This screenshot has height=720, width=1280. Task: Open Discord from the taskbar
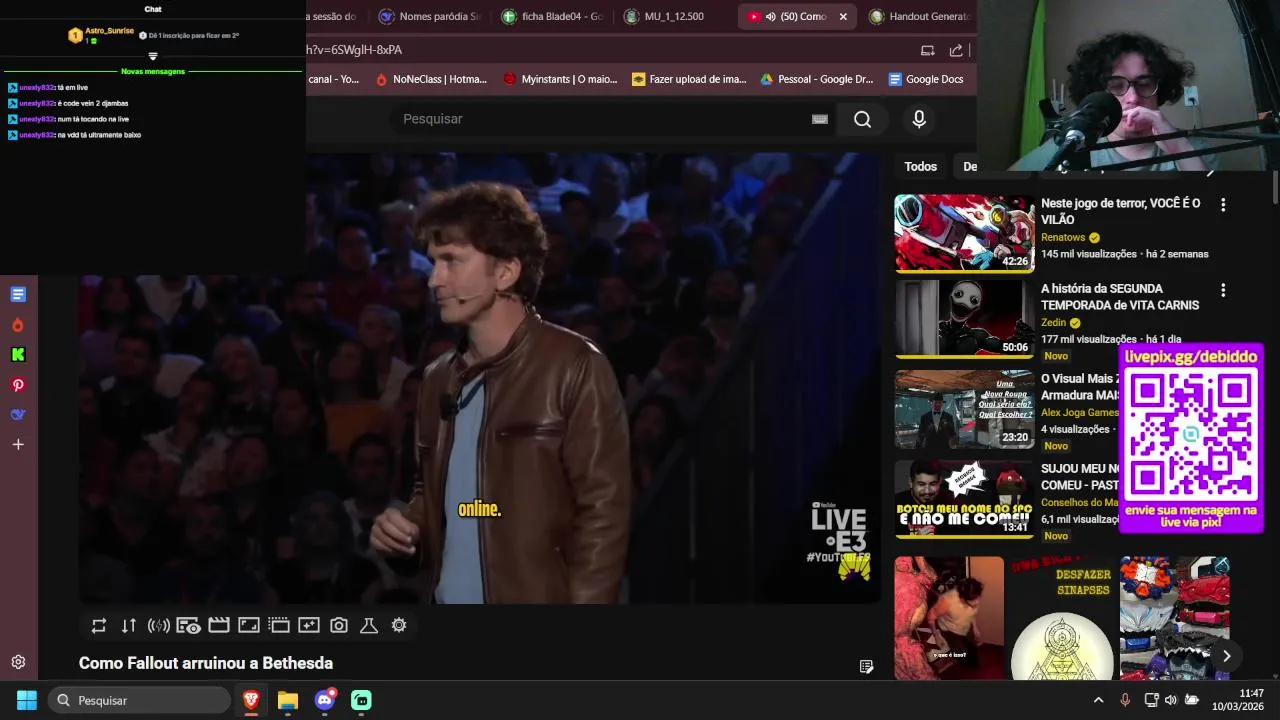[325, 700]
